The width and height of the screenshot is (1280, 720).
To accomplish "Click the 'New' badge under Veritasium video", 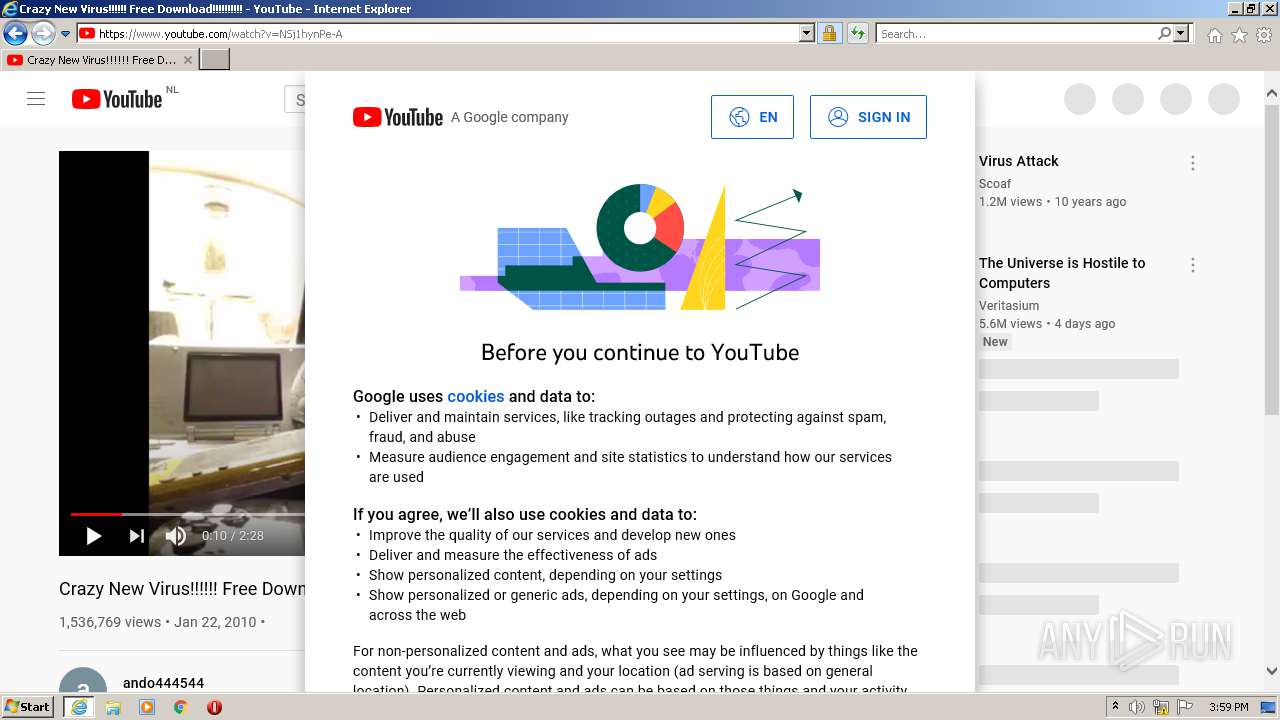I will (995, 342).
